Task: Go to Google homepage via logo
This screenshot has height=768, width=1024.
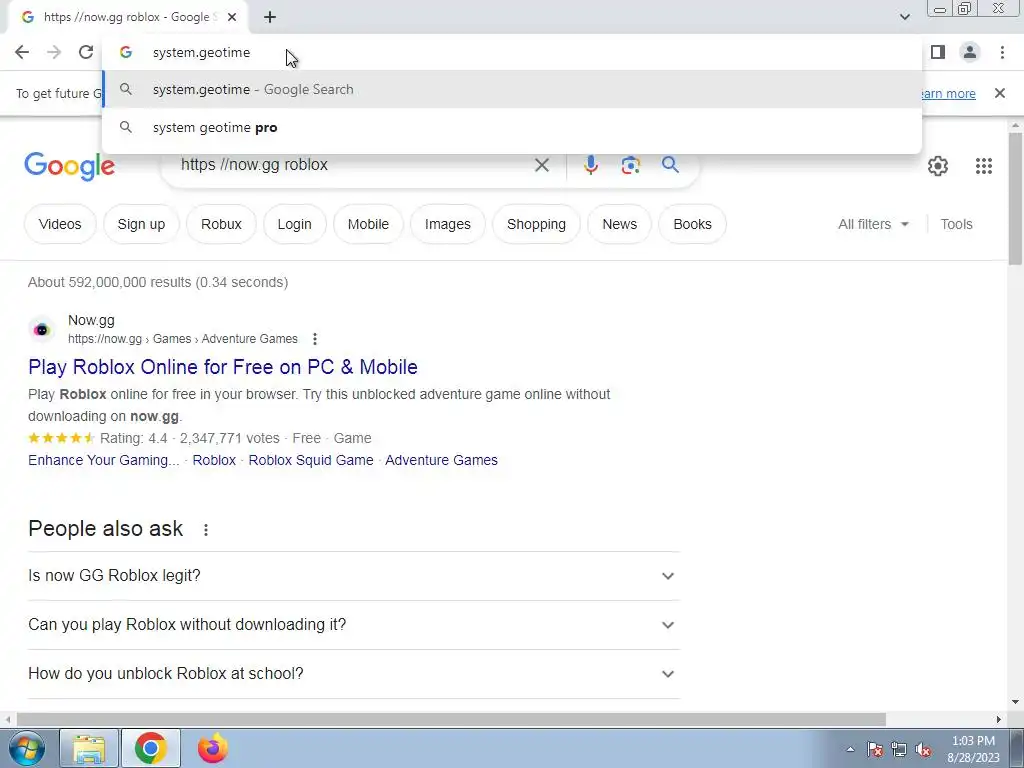Action: pyautogui.click(x=70, y=166)
